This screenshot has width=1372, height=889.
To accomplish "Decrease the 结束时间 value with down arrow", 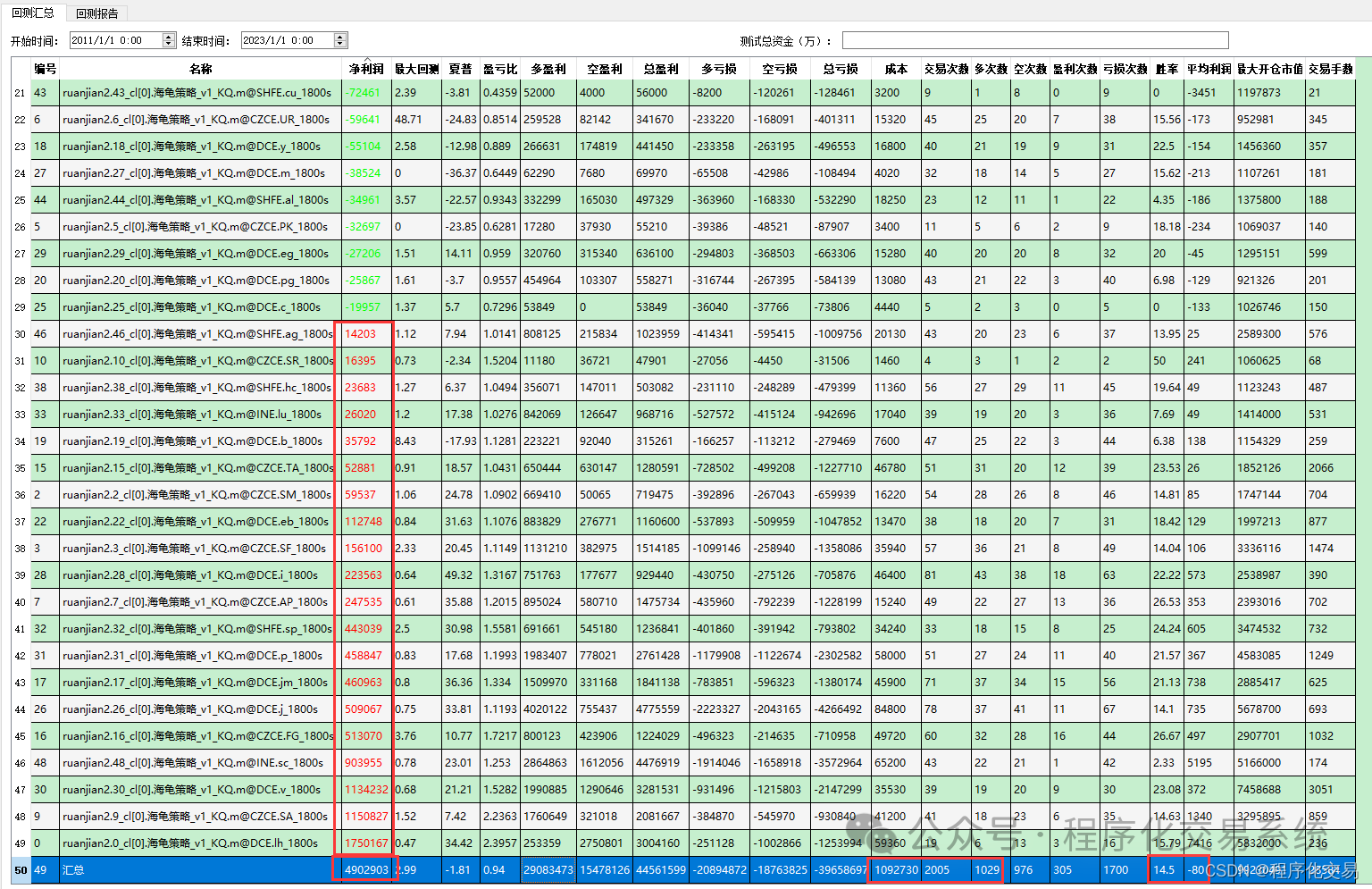I will pos(339,44).
